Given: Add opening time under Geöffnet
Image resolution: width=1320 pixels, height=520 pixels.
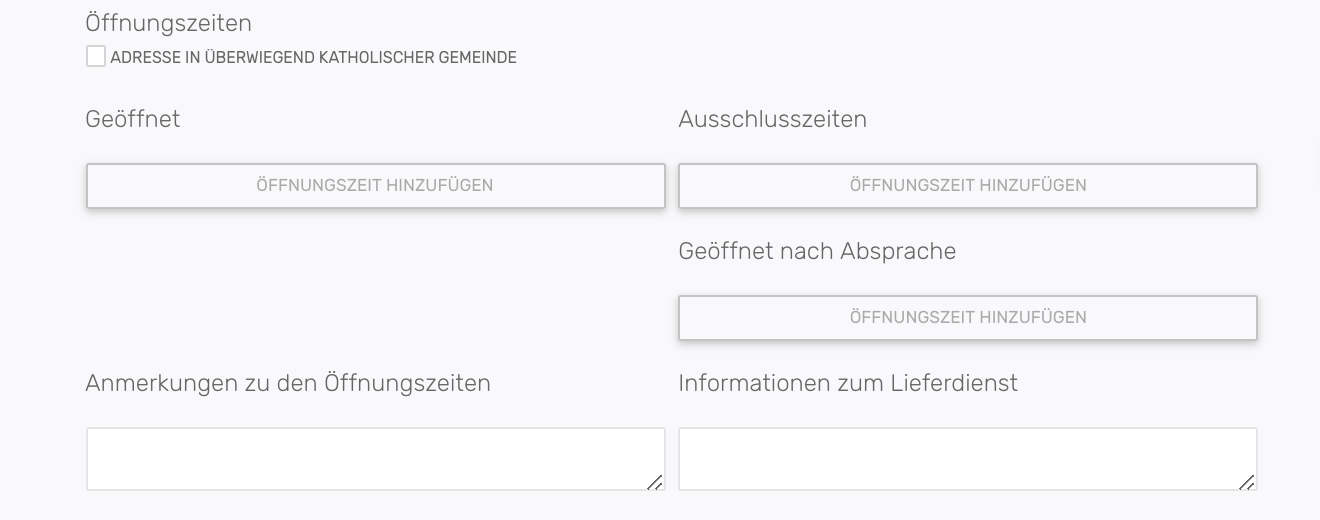Looking at the screenshot, I should (x=375, y=186).
